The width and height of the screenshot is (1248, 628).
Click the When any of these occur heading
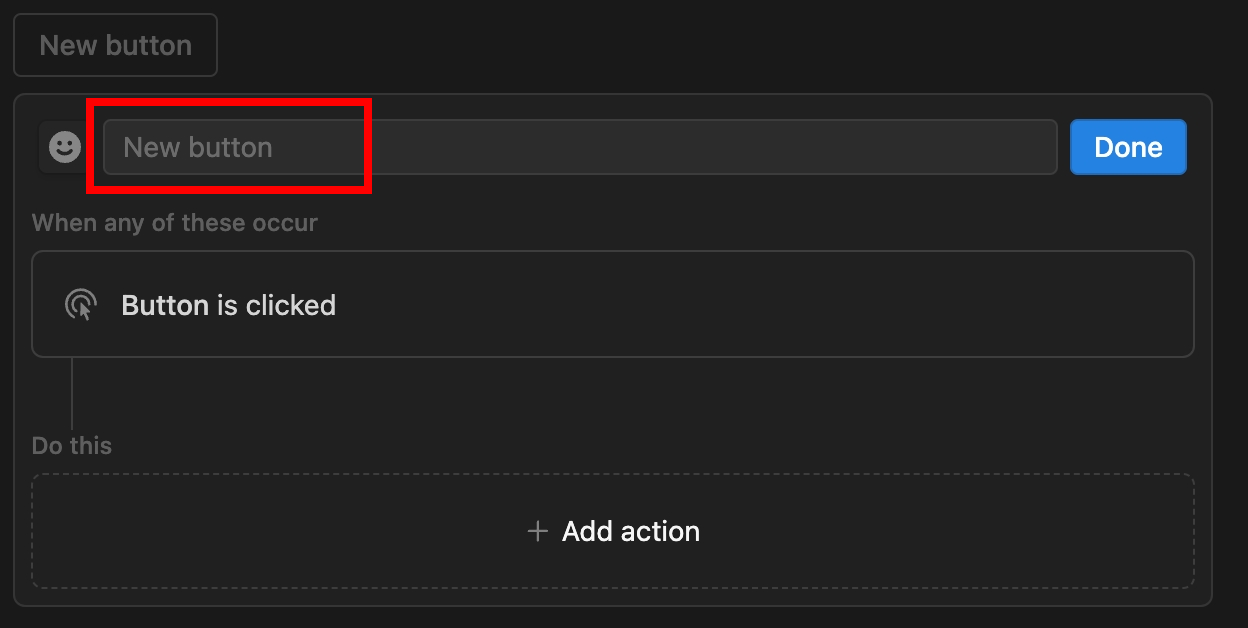[175, 222]
